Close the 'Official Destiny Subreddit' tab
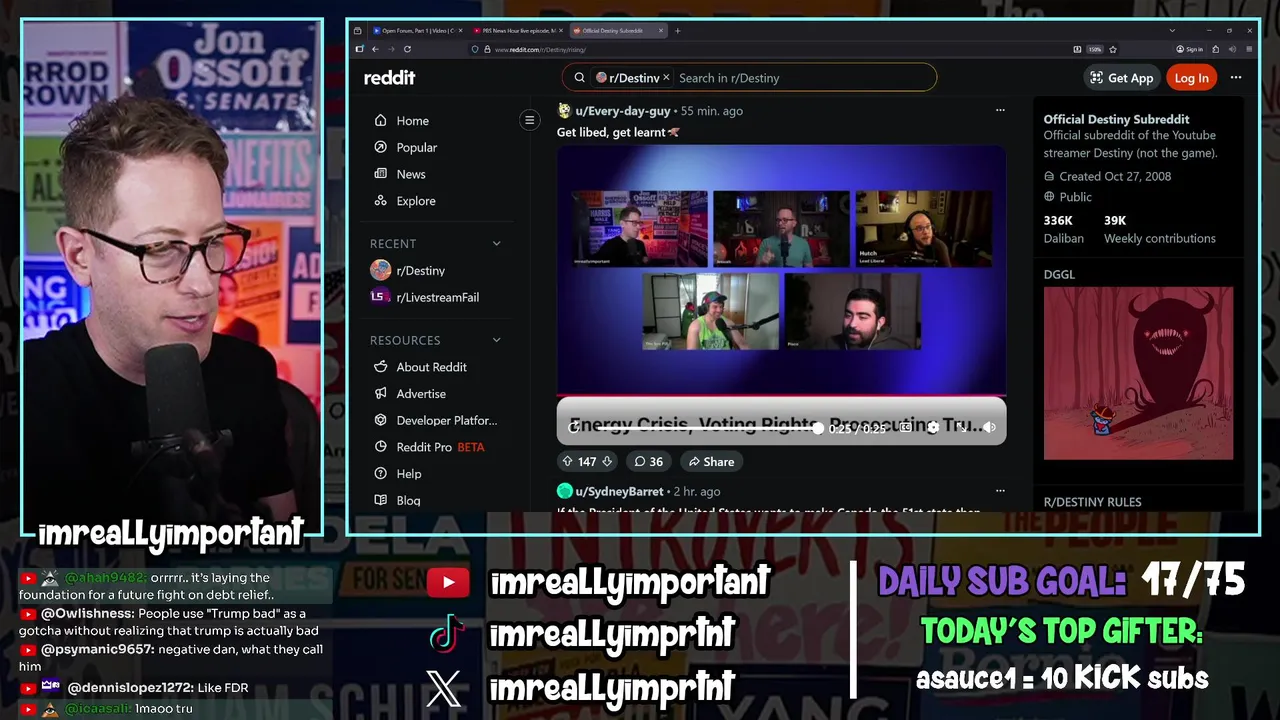1280x720 pixels. (x=661, y=31)
